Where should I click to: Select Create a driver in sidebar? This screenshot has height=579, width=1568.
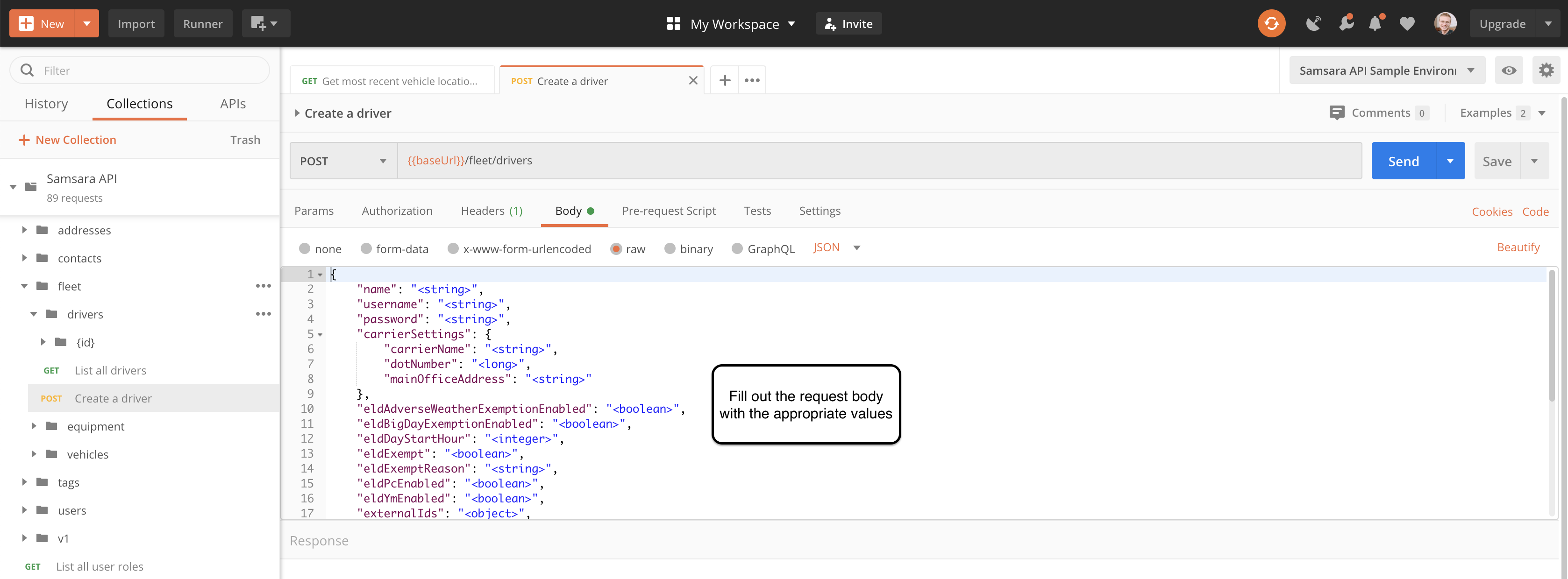[x=153, y=398]
